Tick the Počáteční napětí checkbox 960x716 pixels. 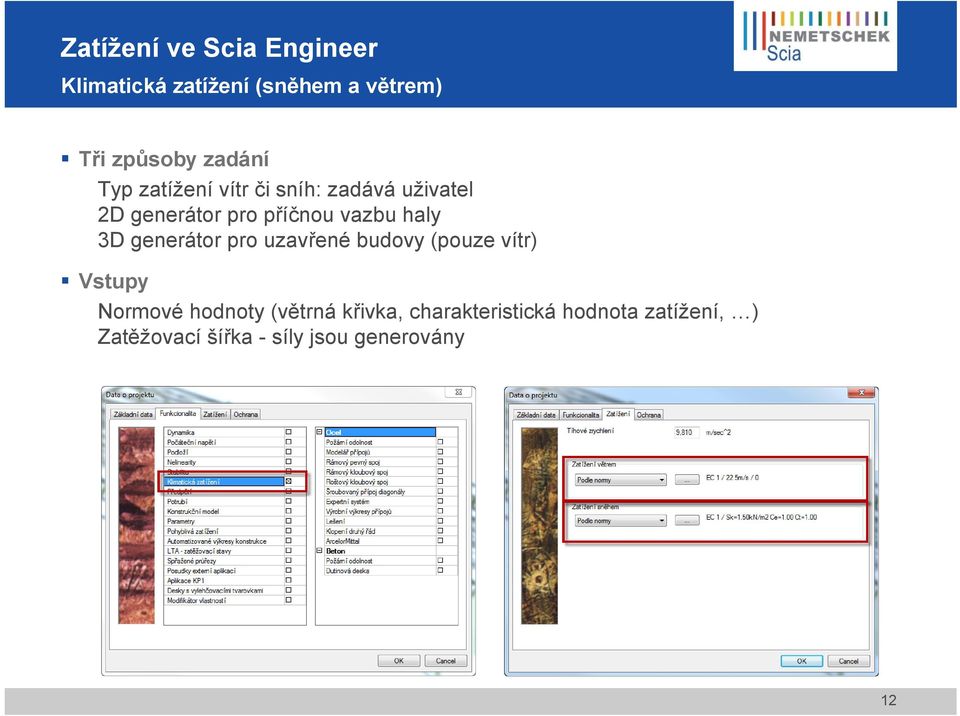(288, 442)
